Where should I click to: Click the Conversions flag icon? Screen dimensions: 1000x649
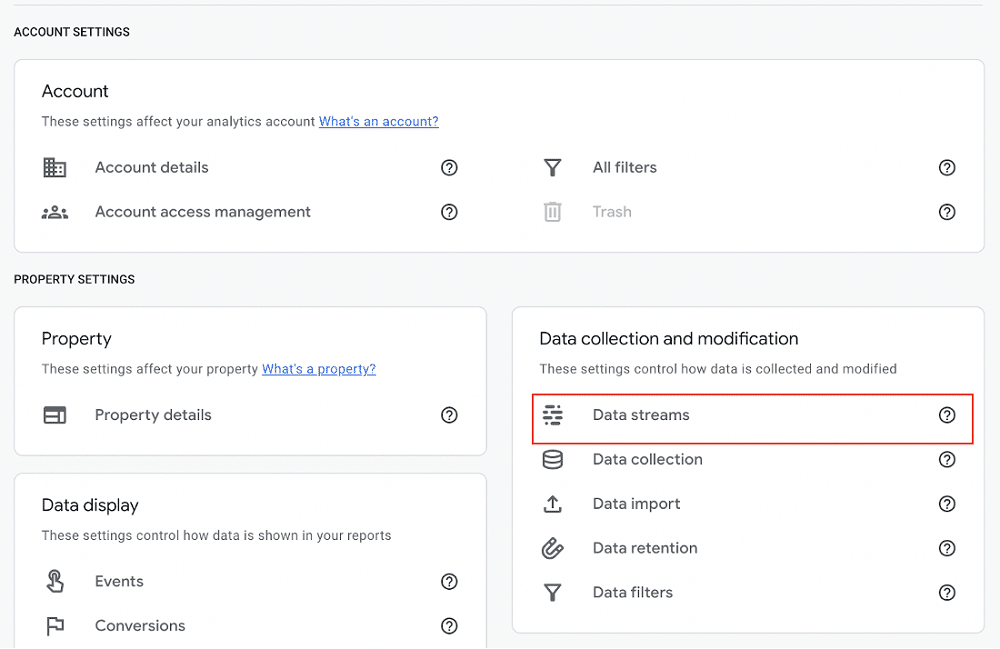(54, 625)
